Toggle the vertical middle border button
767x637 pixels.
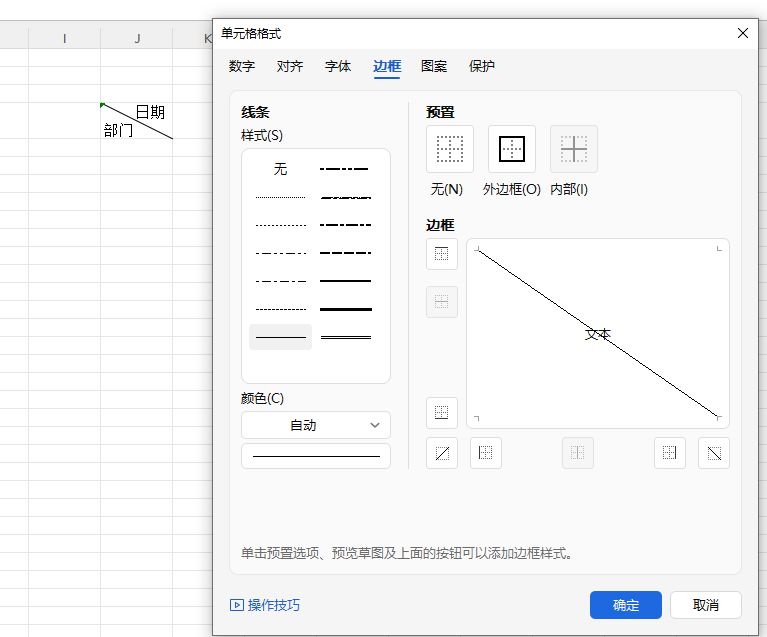pos(578,453)
